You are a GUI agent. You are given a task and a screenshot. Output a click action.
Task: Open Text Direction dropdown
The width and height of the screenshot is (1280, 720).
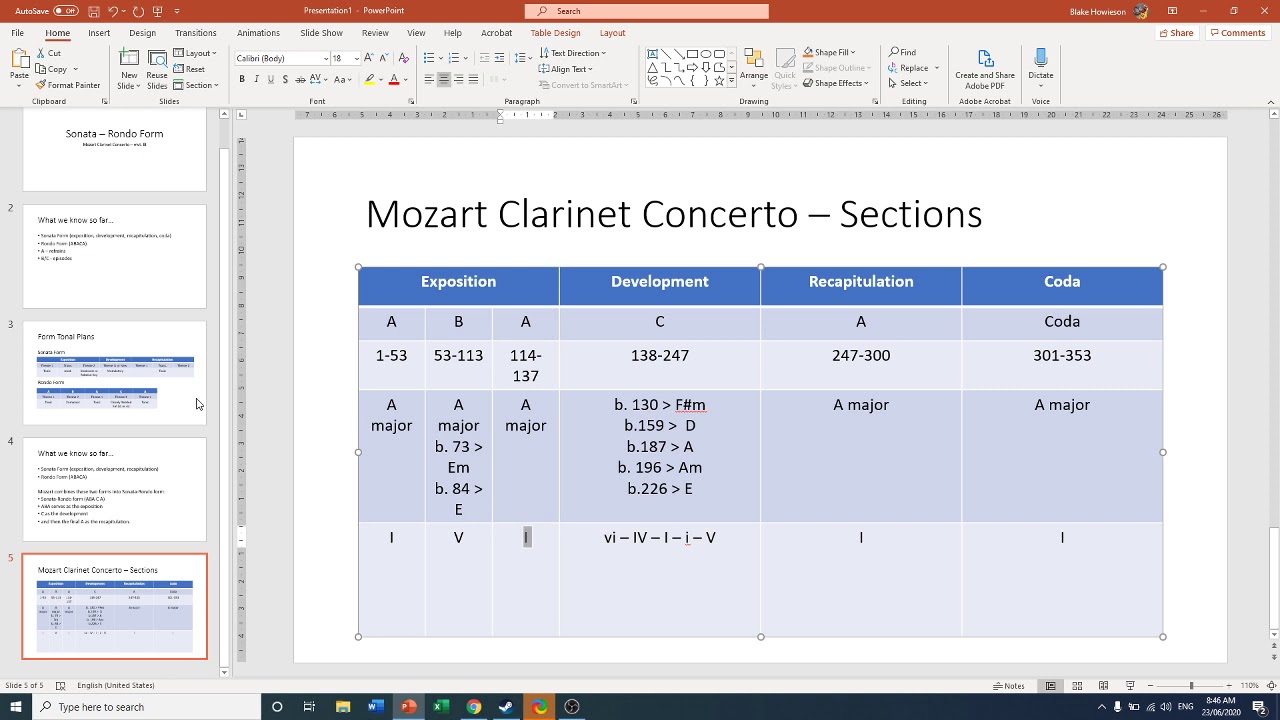click(572, 53)
